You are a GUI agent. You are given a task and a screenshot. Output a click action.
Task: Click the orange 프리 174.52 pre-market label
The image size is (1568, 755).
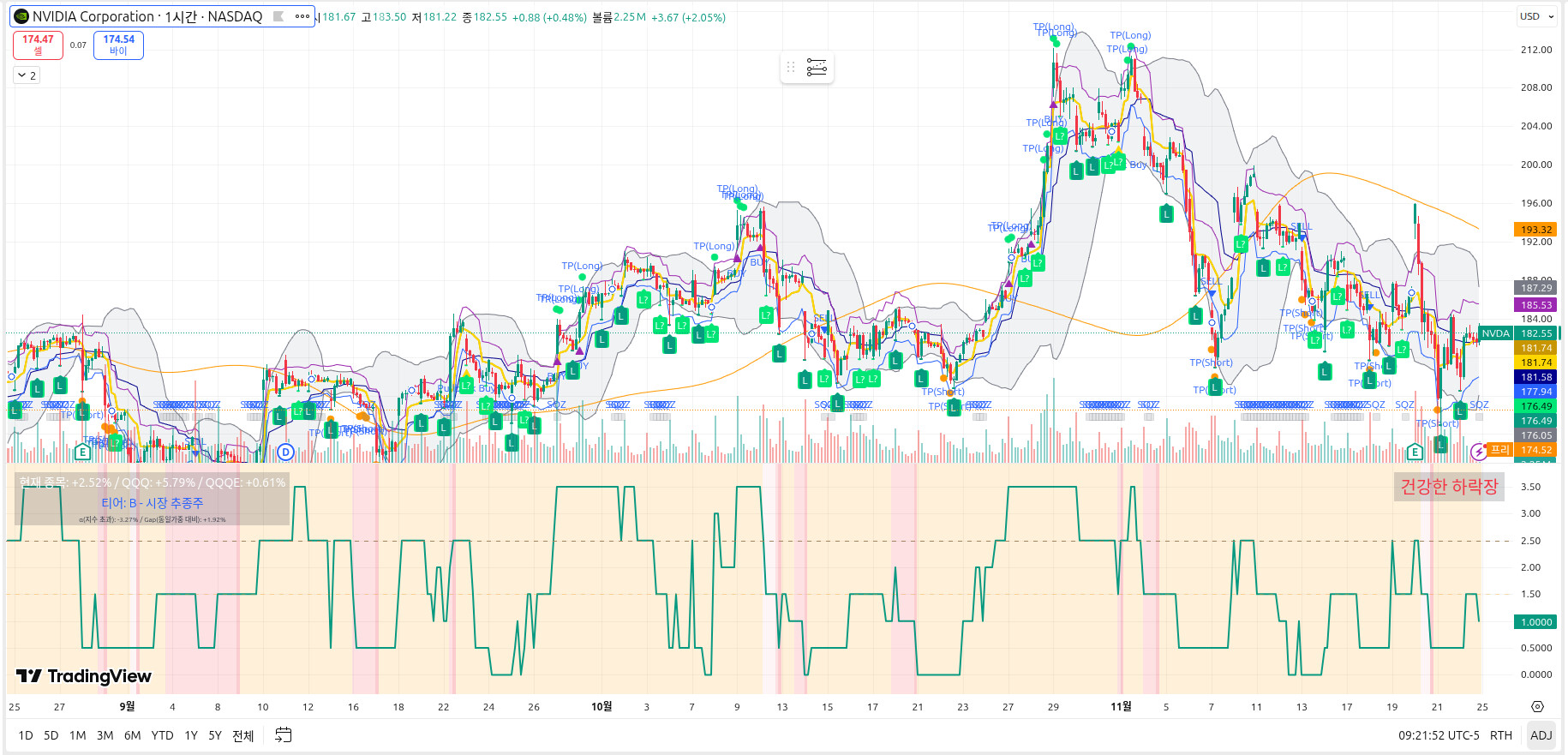(1523, 450)
